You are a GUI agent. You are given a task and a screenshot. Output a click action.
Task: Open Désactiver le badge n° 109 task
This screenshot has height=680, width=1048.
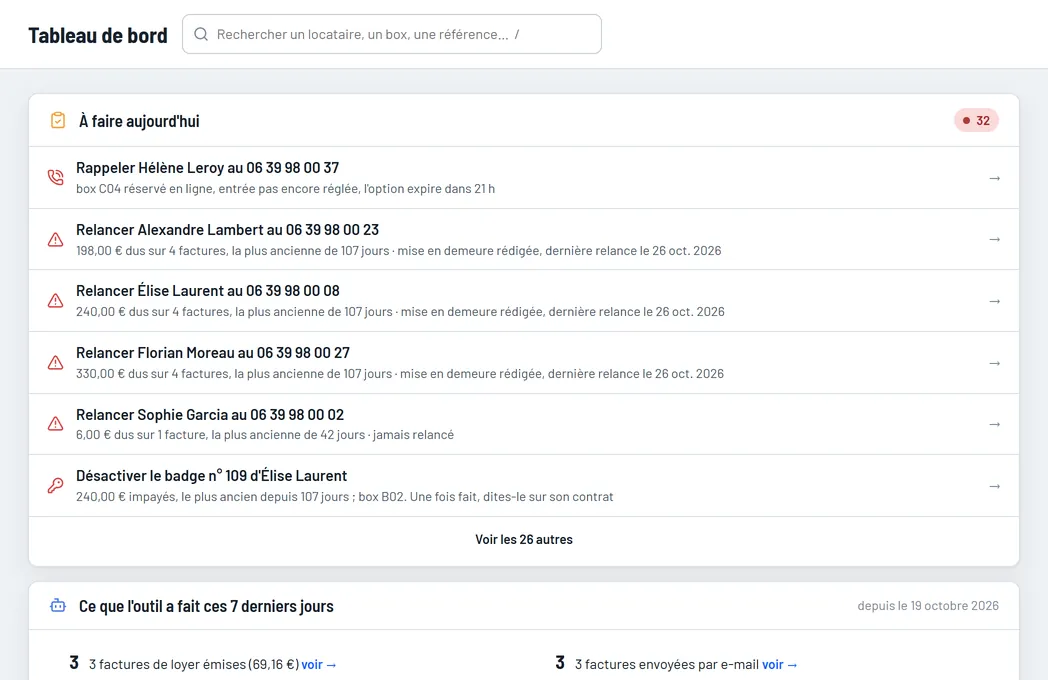[524, 485]
